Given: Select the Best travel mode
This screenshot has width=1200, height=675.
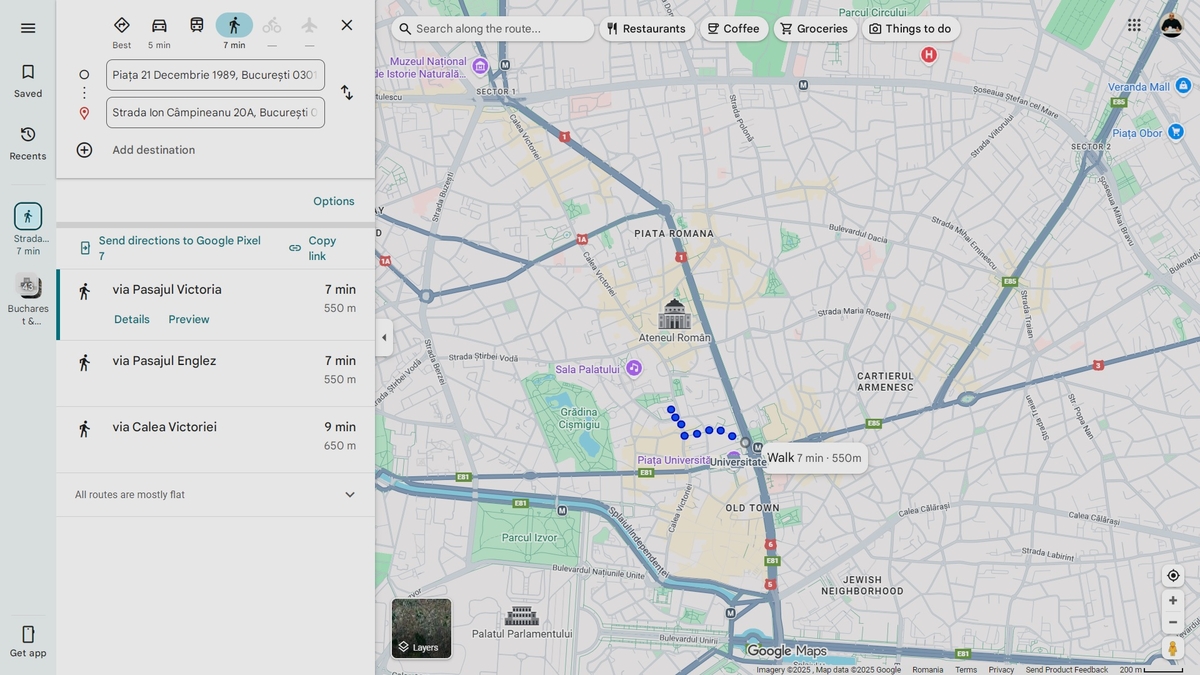Looking at the screenshot, I should (122, 31).
